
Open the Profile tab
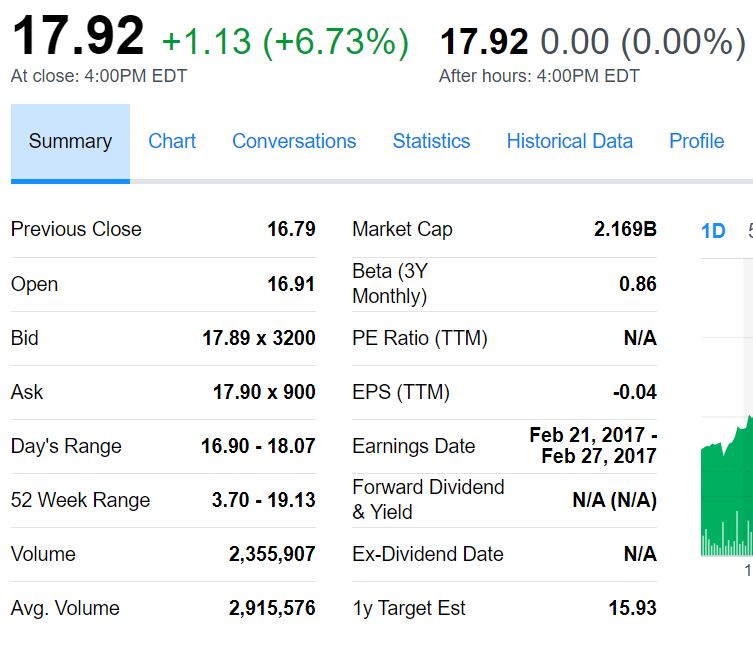696,142
